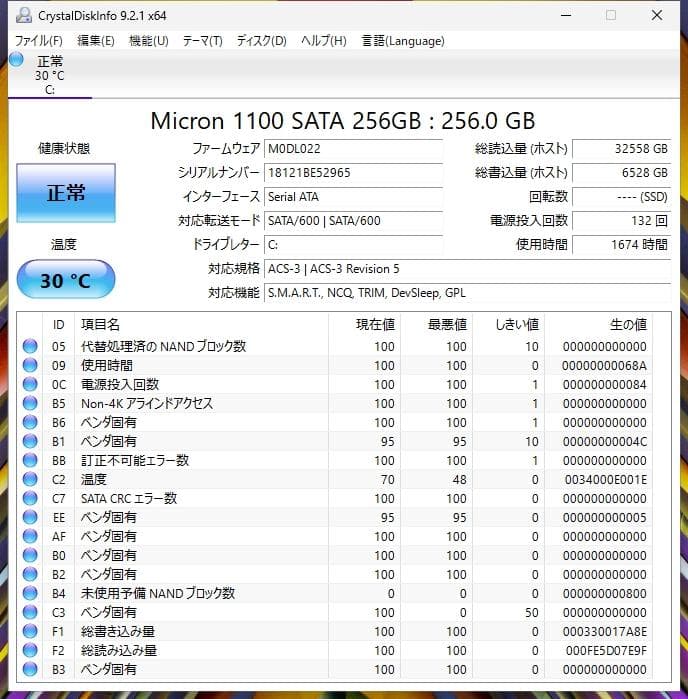
Task: Click total host reads value 32558 GB
Action: tap(622, 149)
